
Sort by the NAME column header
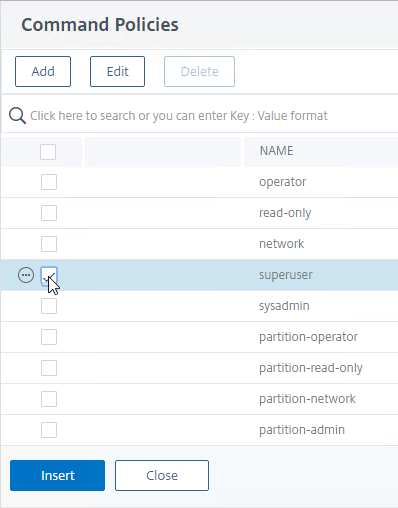pyautogui.click(x=276, y=151)
